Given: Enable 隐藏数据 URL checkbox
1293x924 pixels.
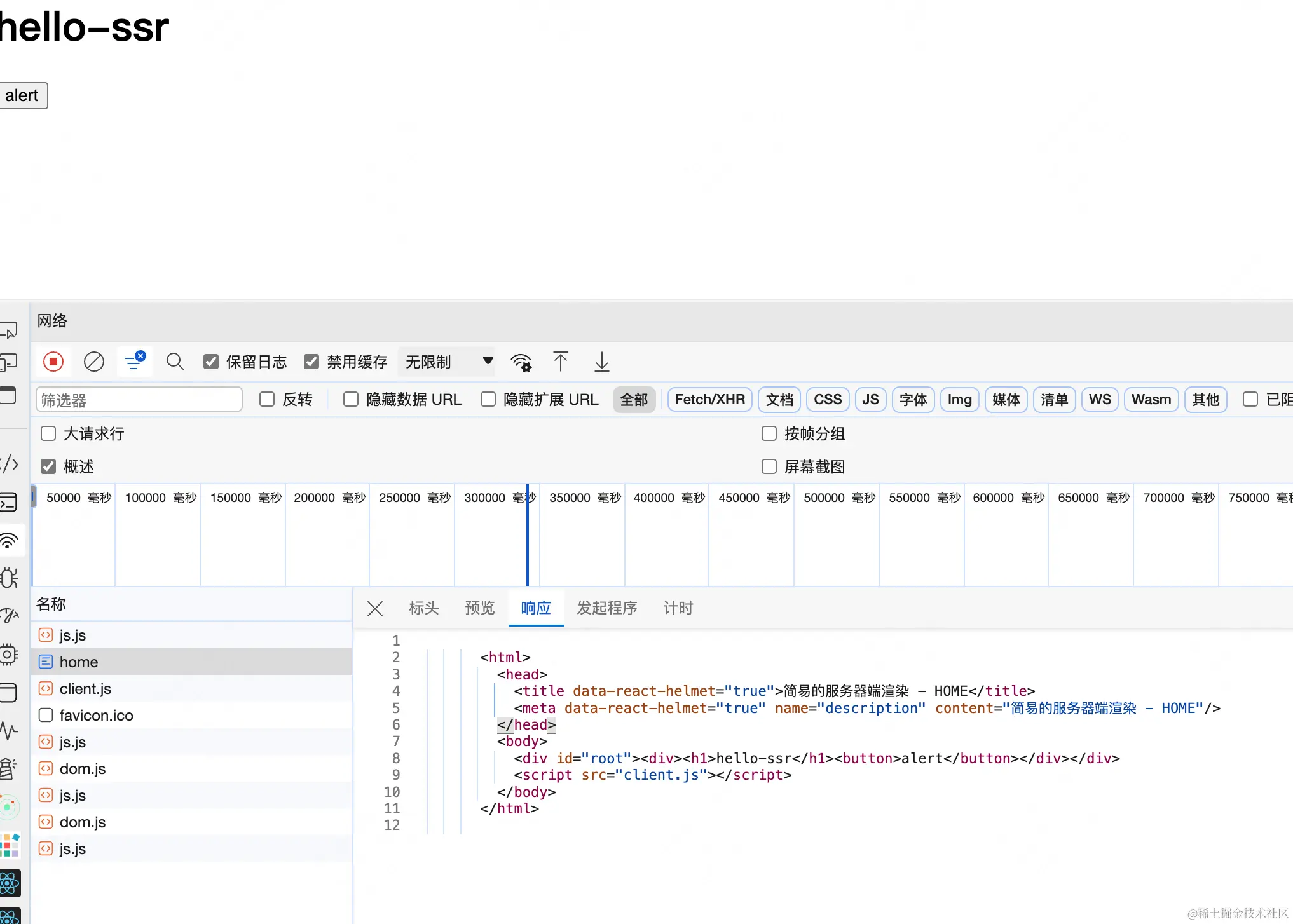Looking at the screenshot, I should click(351, 399).
